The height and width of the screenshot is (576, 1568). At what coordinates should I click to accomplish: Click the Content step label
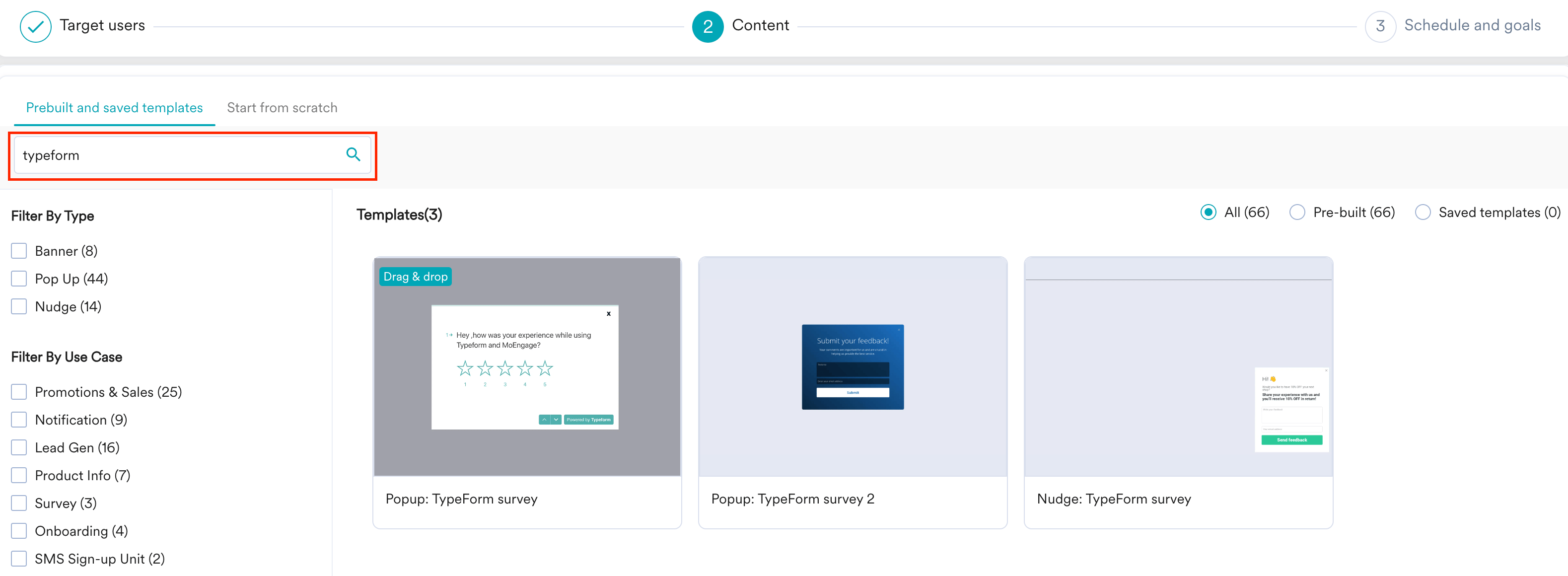760,26
